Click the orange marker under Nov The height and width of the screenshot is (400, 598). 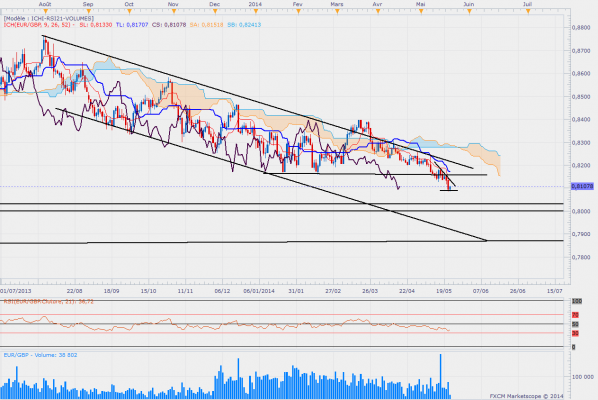click(174, 12)
